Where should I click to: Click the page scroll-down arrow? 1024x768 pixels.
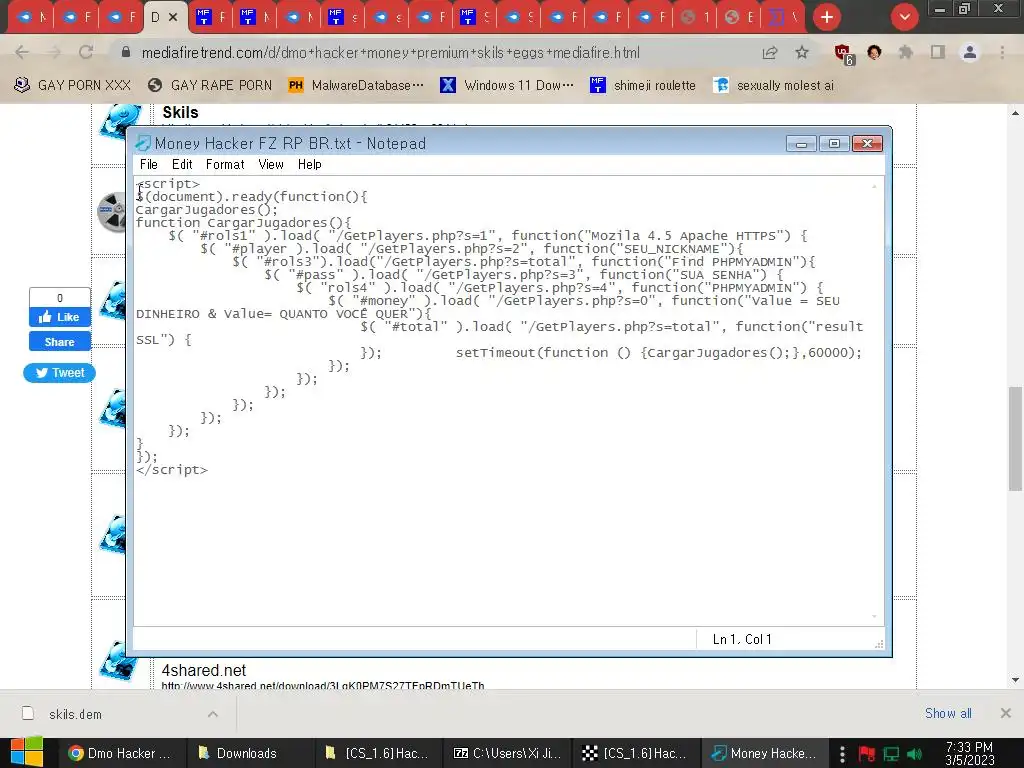[x=1015, y=680]
